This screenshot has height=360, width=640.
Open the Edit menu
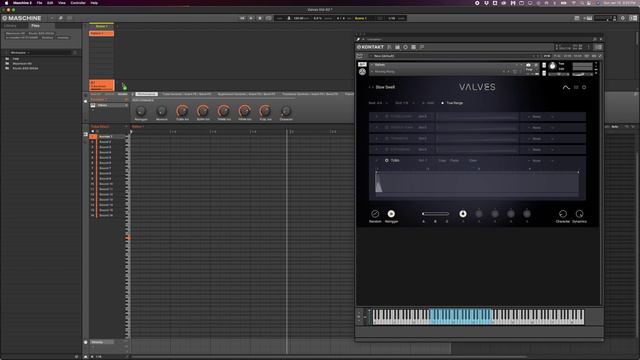pos(50,3)
